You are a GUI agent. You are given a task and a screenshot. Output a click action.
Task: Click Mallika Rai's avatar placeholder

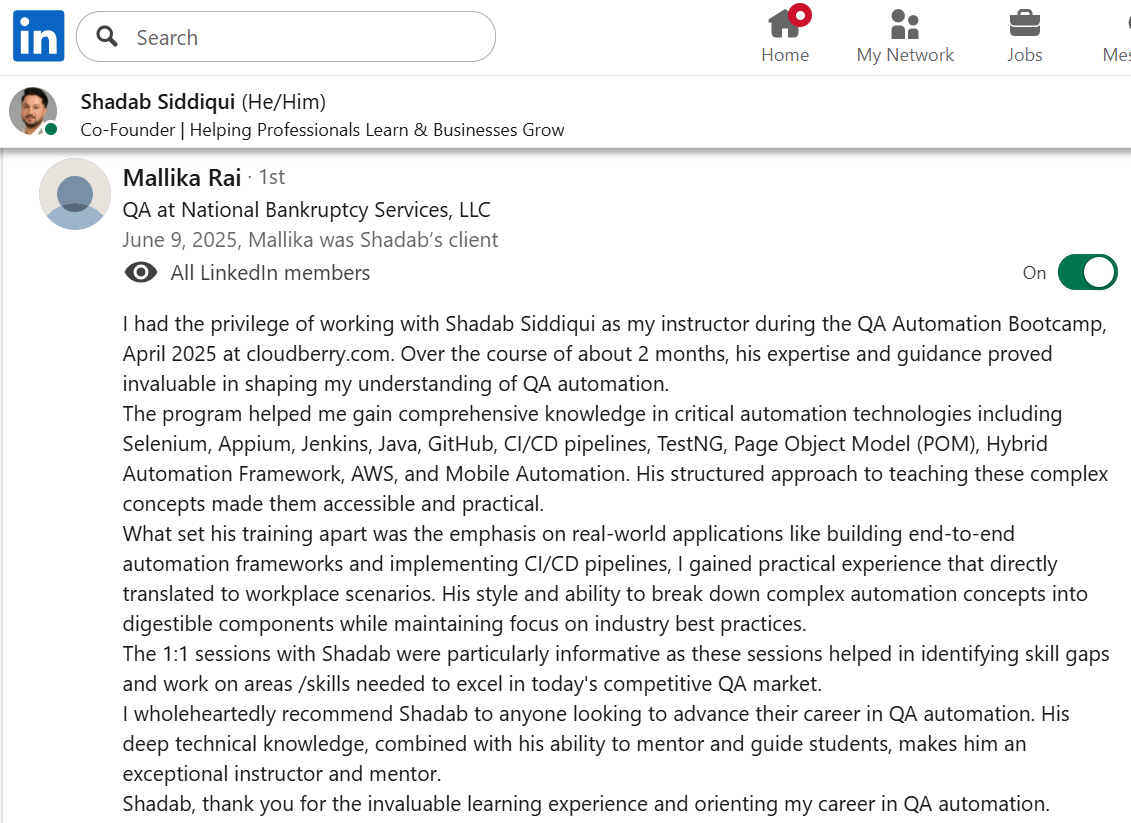(x=75, y=194)
